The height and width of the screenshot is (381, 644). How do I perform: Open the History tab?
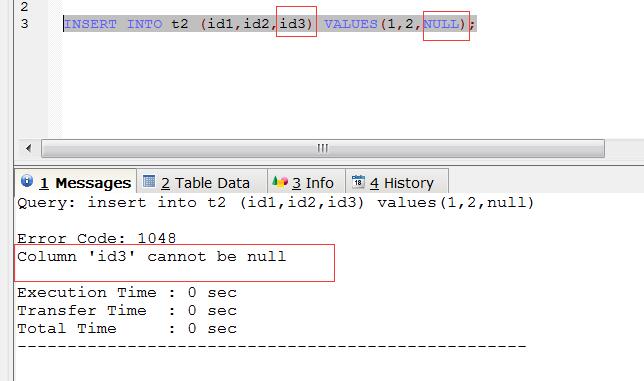[x=397, y=181]
